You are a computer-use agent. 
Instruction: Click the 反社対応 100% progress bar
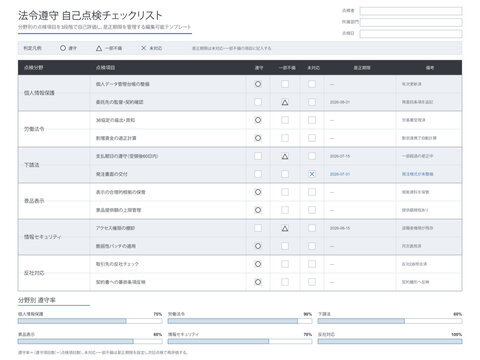coord(390,341)
